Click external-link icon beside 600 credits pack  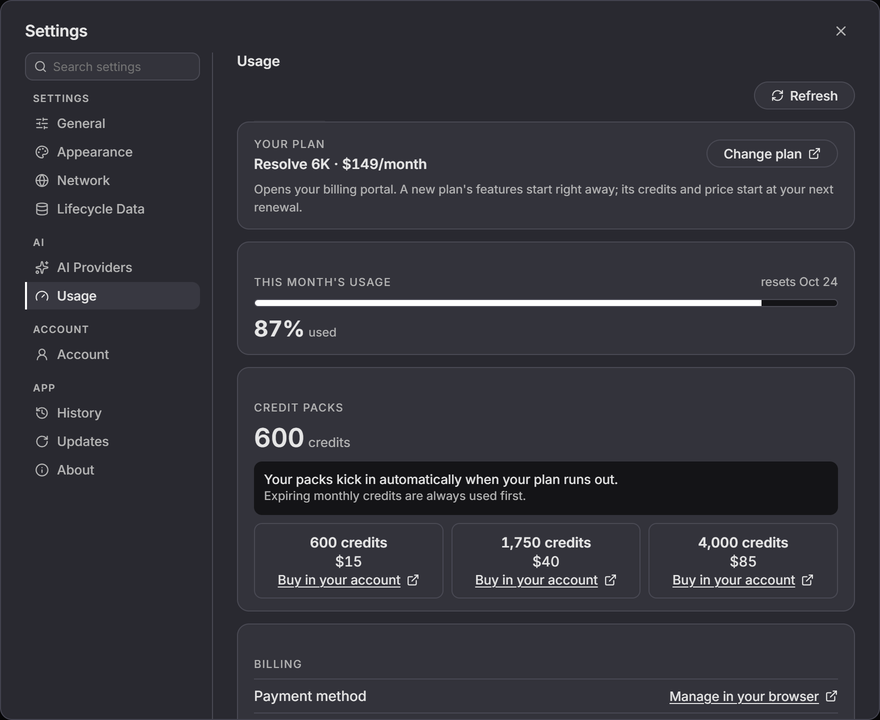413,580
